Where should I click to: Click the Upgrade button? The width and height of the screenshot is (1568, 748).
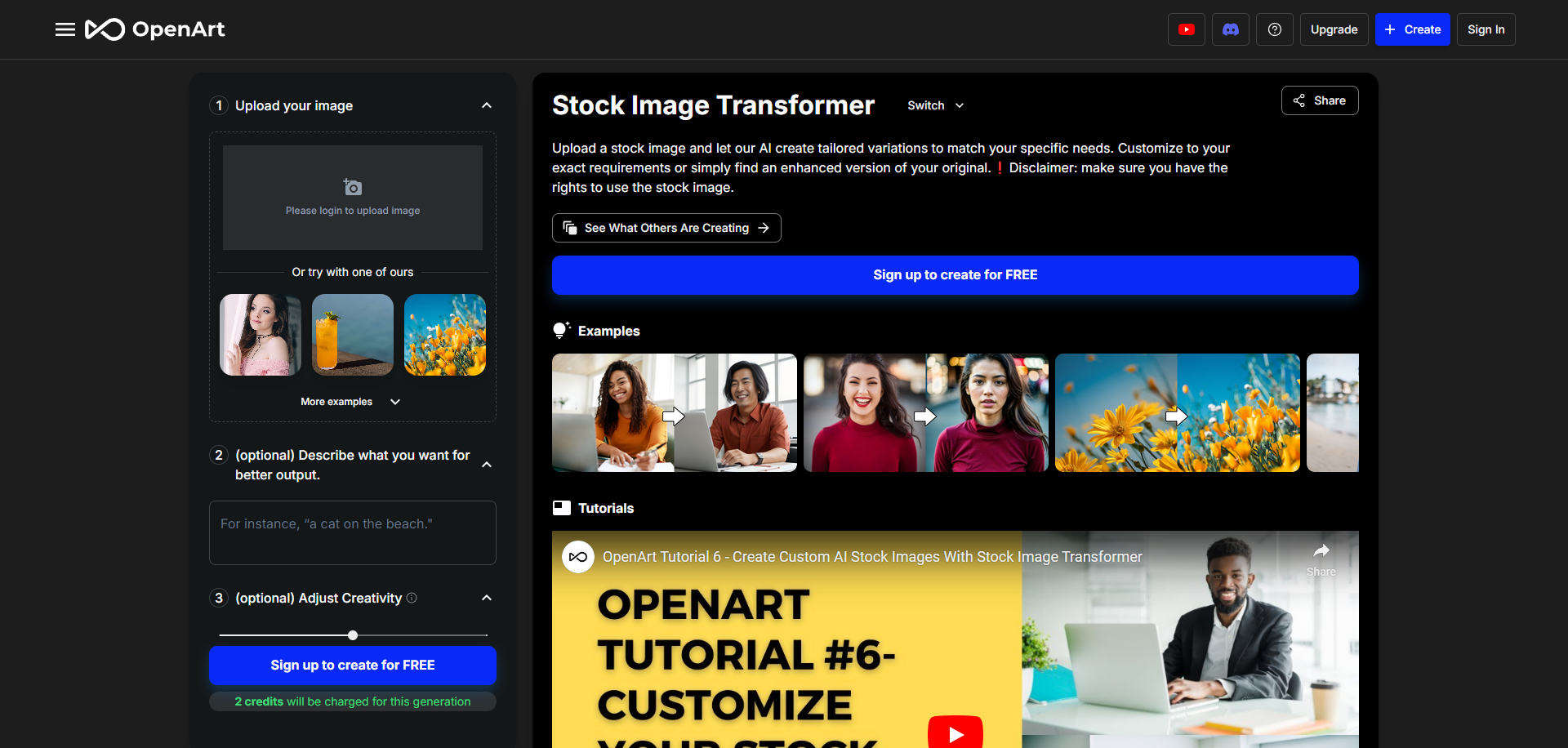[x=1334, y=29]
